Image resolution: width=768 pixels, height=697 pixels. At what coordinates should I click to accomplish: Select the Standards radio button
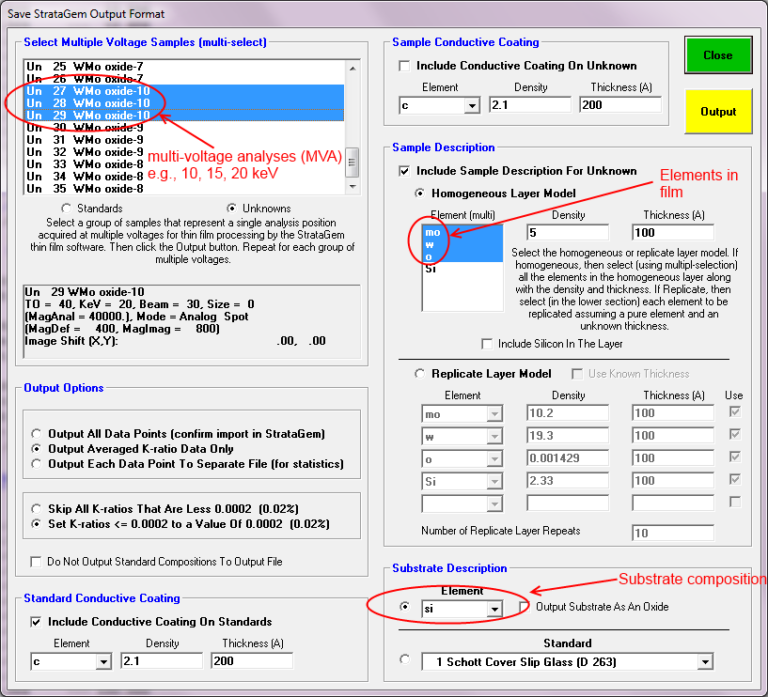[66, 208]
